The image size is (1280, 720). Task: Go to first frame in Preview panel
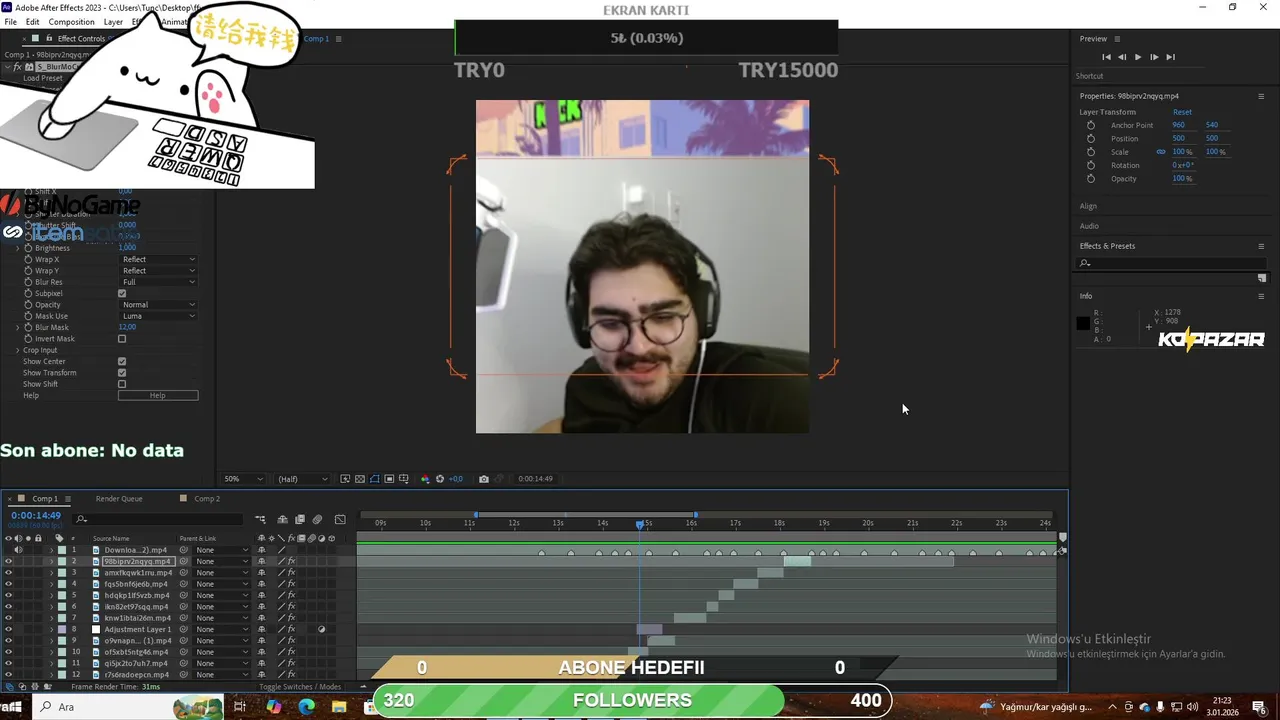pos(1106,57)
